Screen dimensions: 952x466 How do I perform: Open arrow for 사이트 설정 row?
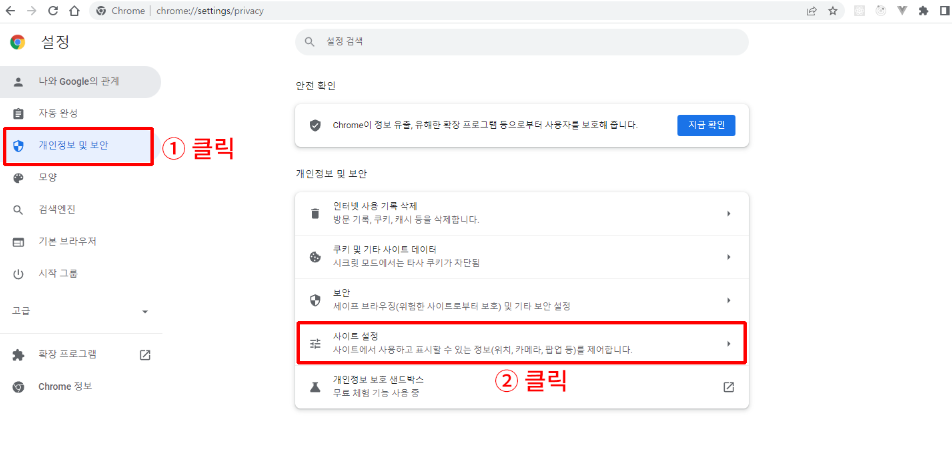pos(729,343)
